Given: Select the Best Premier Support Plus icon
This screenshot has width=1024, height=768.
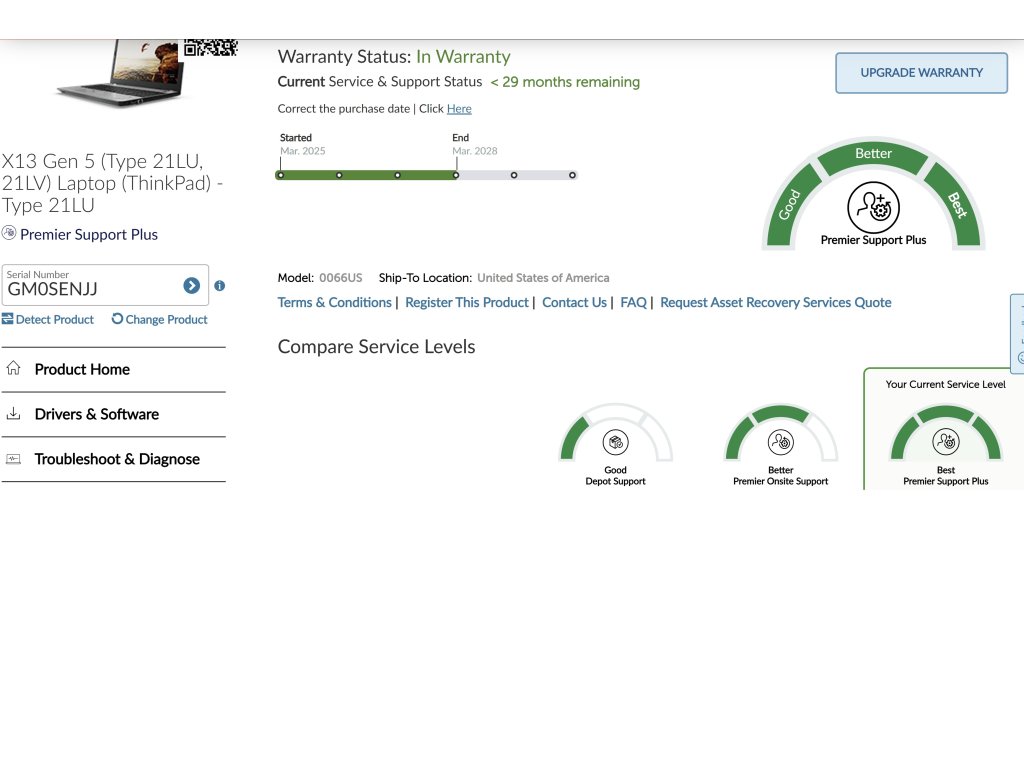Looking at the screenshot, I should [x=945, y=442].
